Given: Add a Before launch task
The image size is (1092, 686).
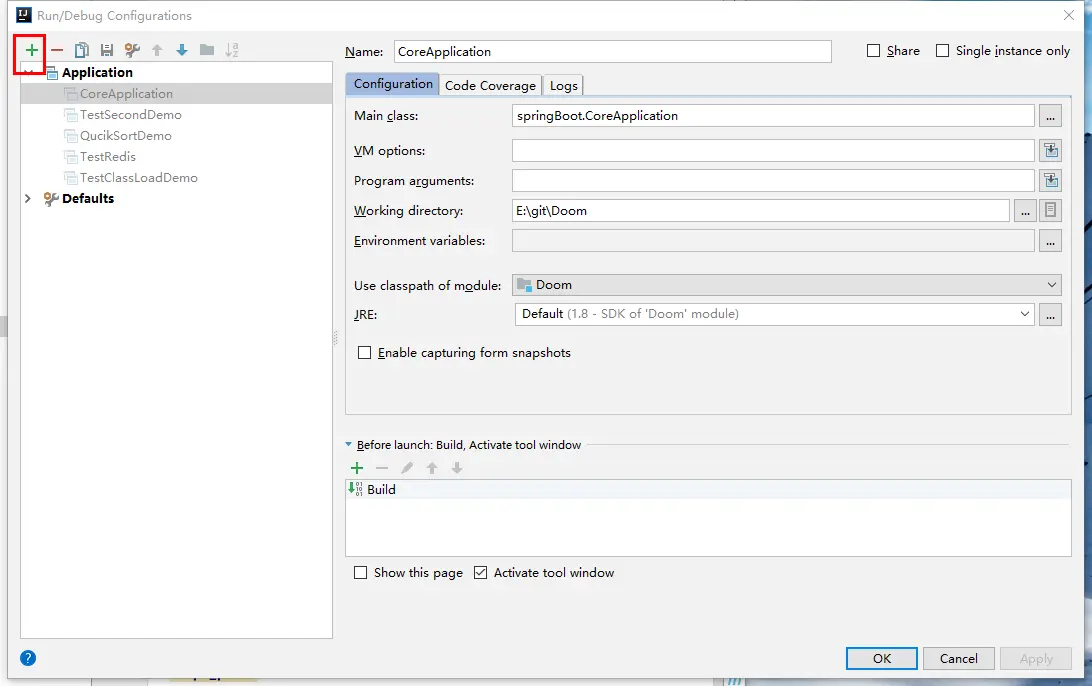Looking at the screenshot, I should [x=357, y=468].
